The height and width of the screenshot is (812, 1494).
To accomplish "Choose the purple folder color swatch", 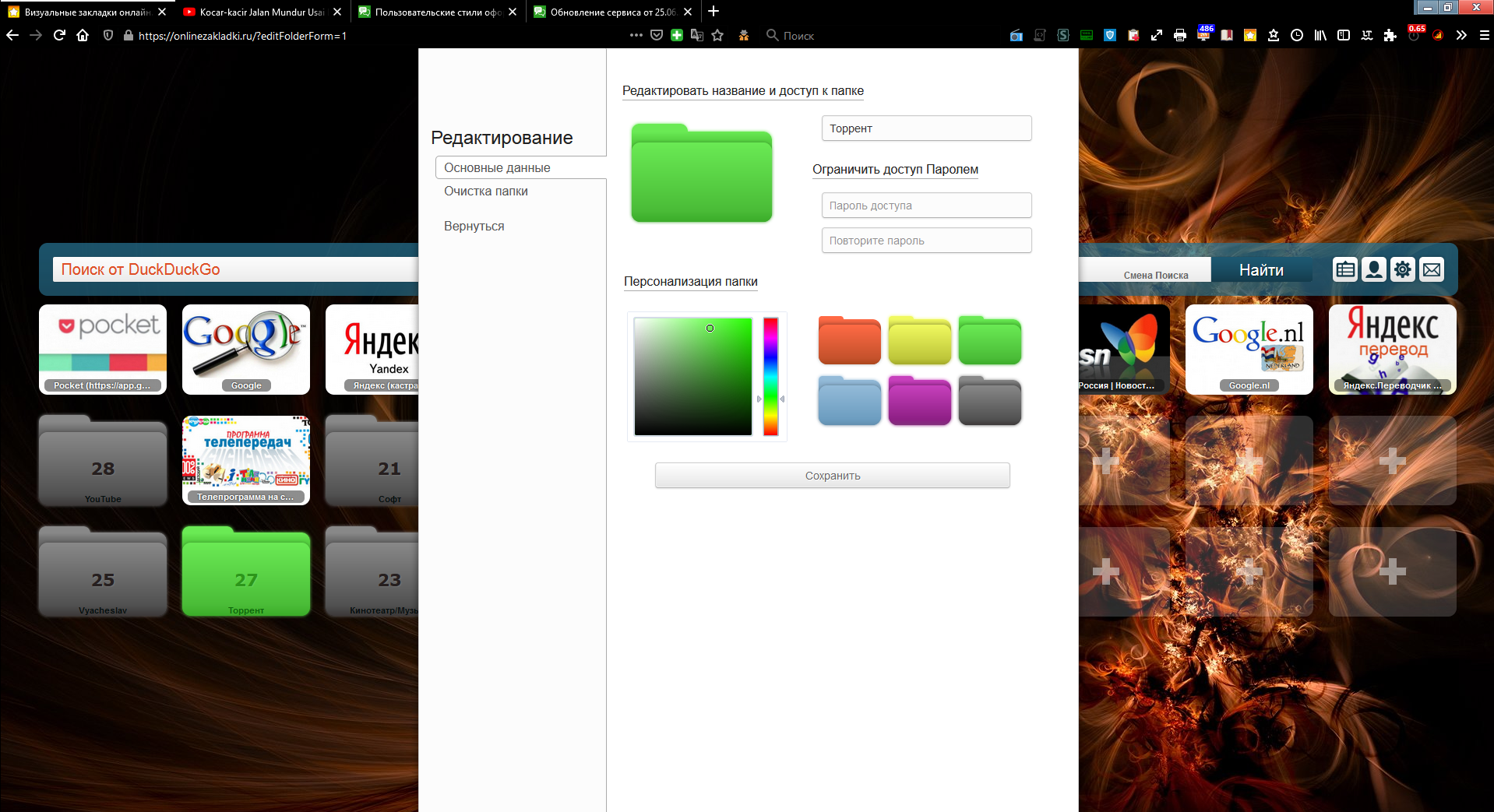I will (919, 401).
